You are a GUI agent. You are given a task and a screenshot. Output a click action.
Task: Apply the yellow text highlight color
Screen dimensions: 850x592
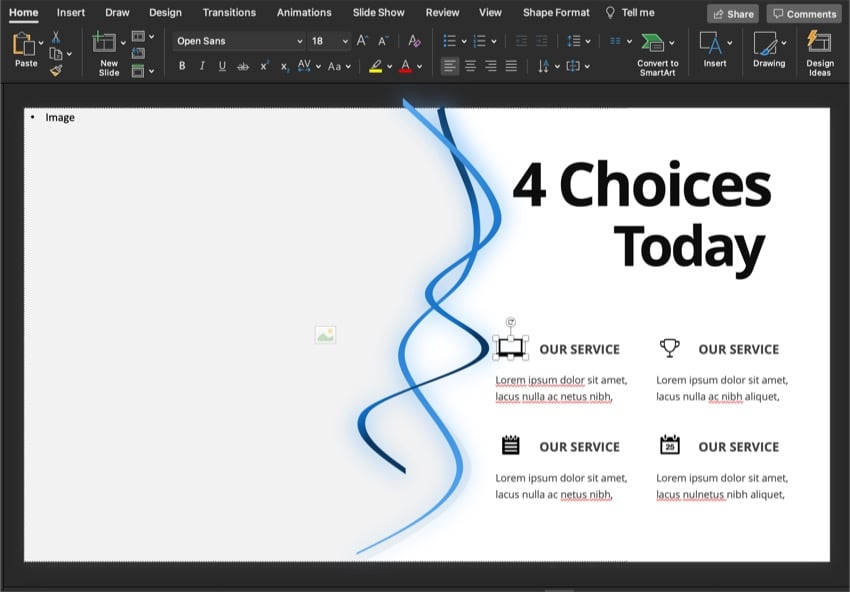click(376, 66)
